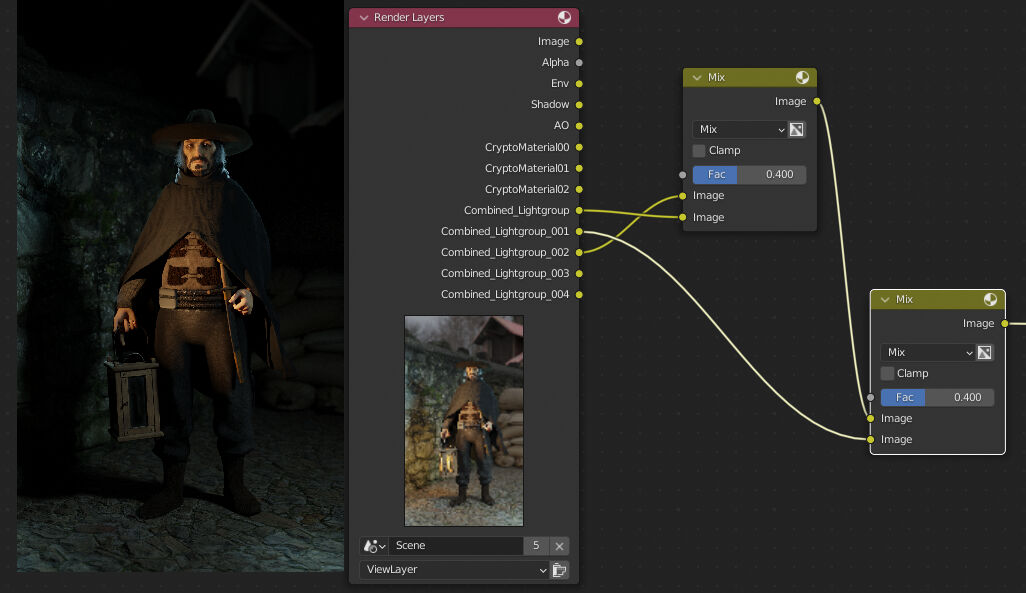
Task: Click the lower-right Mix node Fac slider
Action: coord(937,397)
